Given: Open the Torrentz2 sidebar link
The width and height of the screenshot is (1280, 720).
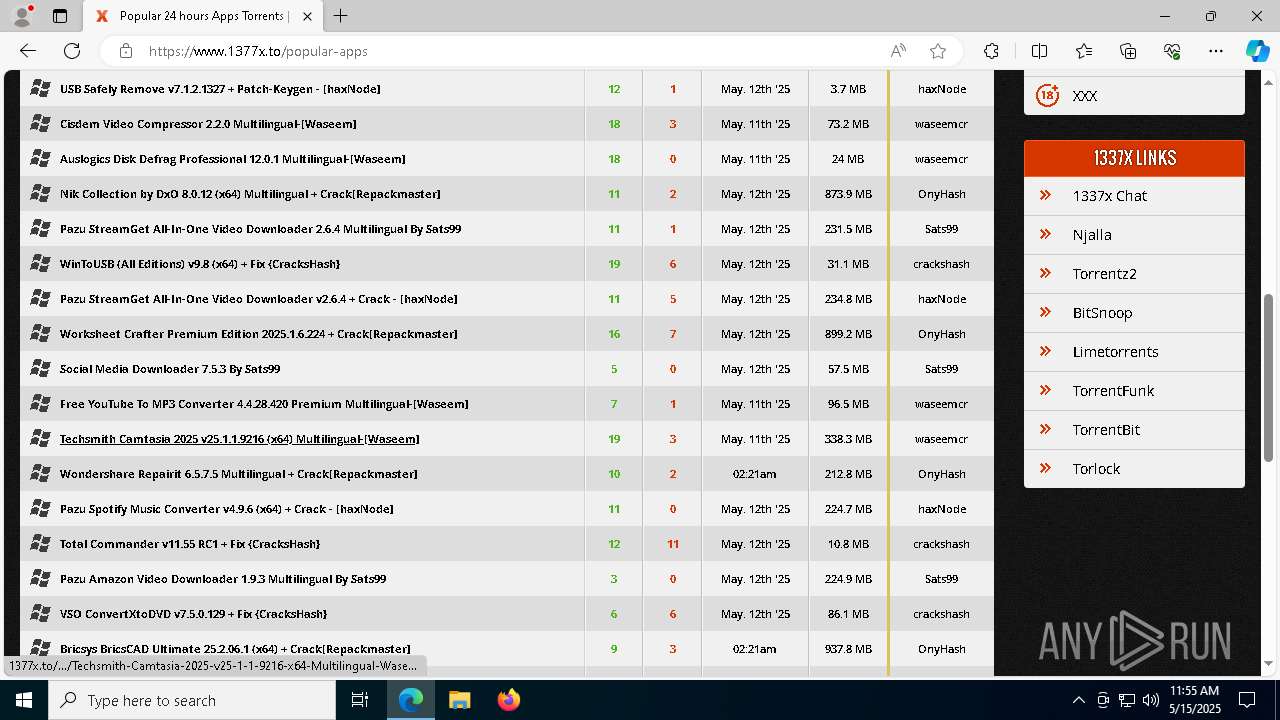Looking at the screenshot, I should (1105, 274).
